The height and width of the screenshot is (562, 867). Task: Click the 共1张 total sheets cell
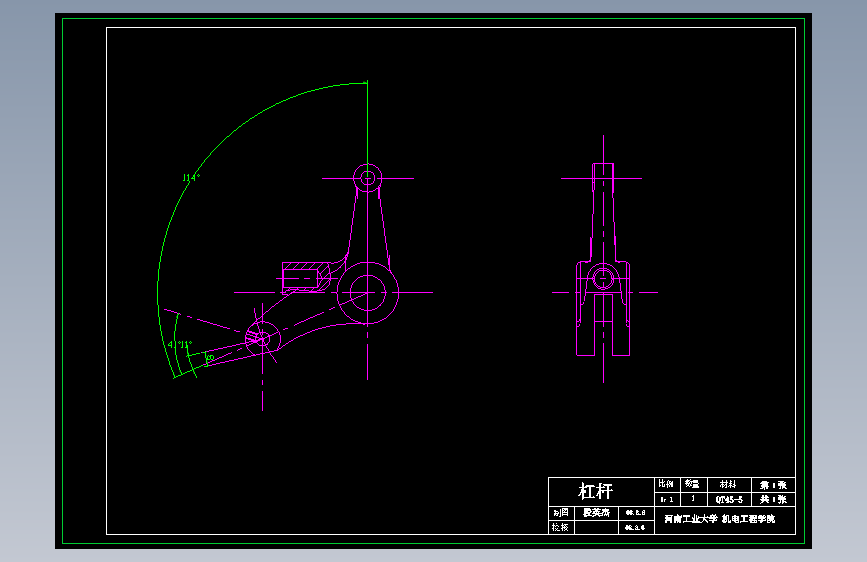pos(773,499)
